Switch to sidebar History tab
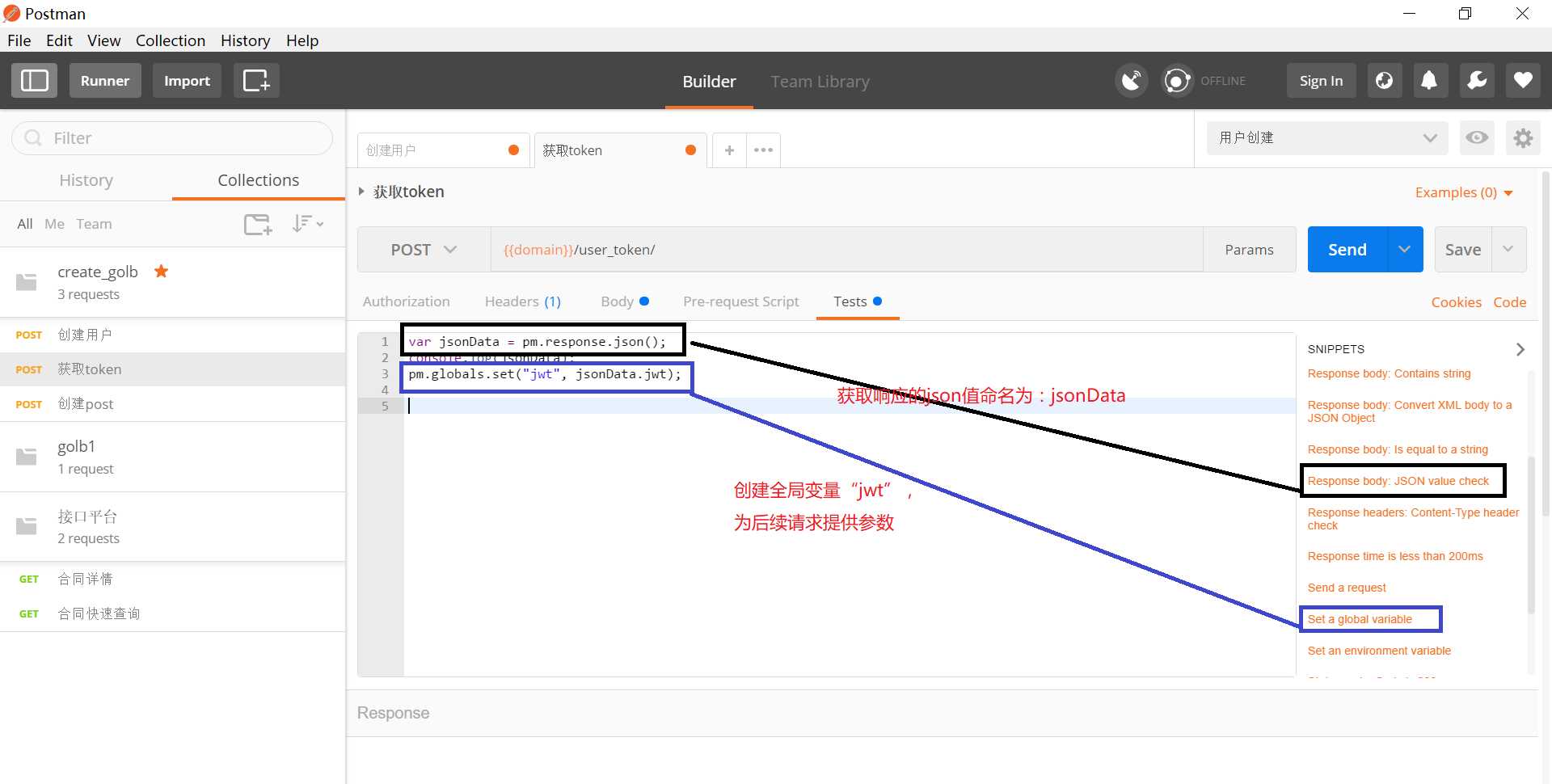 pyautogui.click(x=86, y=180)
